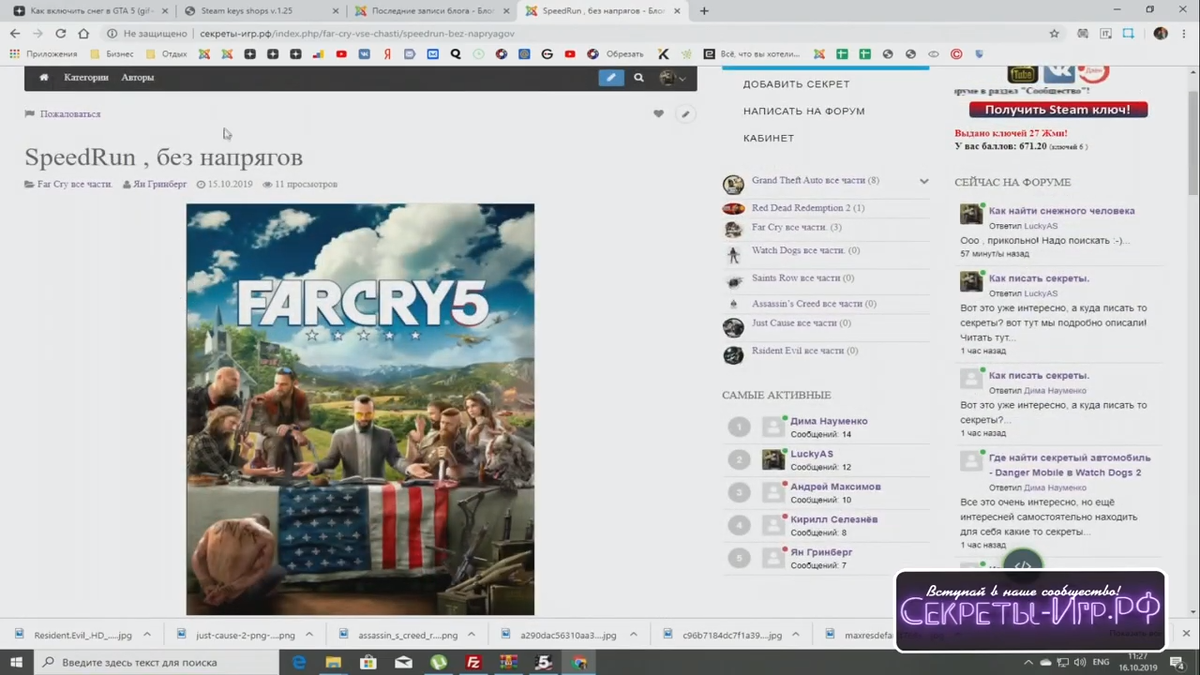The image size is (1200, 675).
Task: Expand the Grand Theft Auto category chevron
Action: tap(924, 181)
